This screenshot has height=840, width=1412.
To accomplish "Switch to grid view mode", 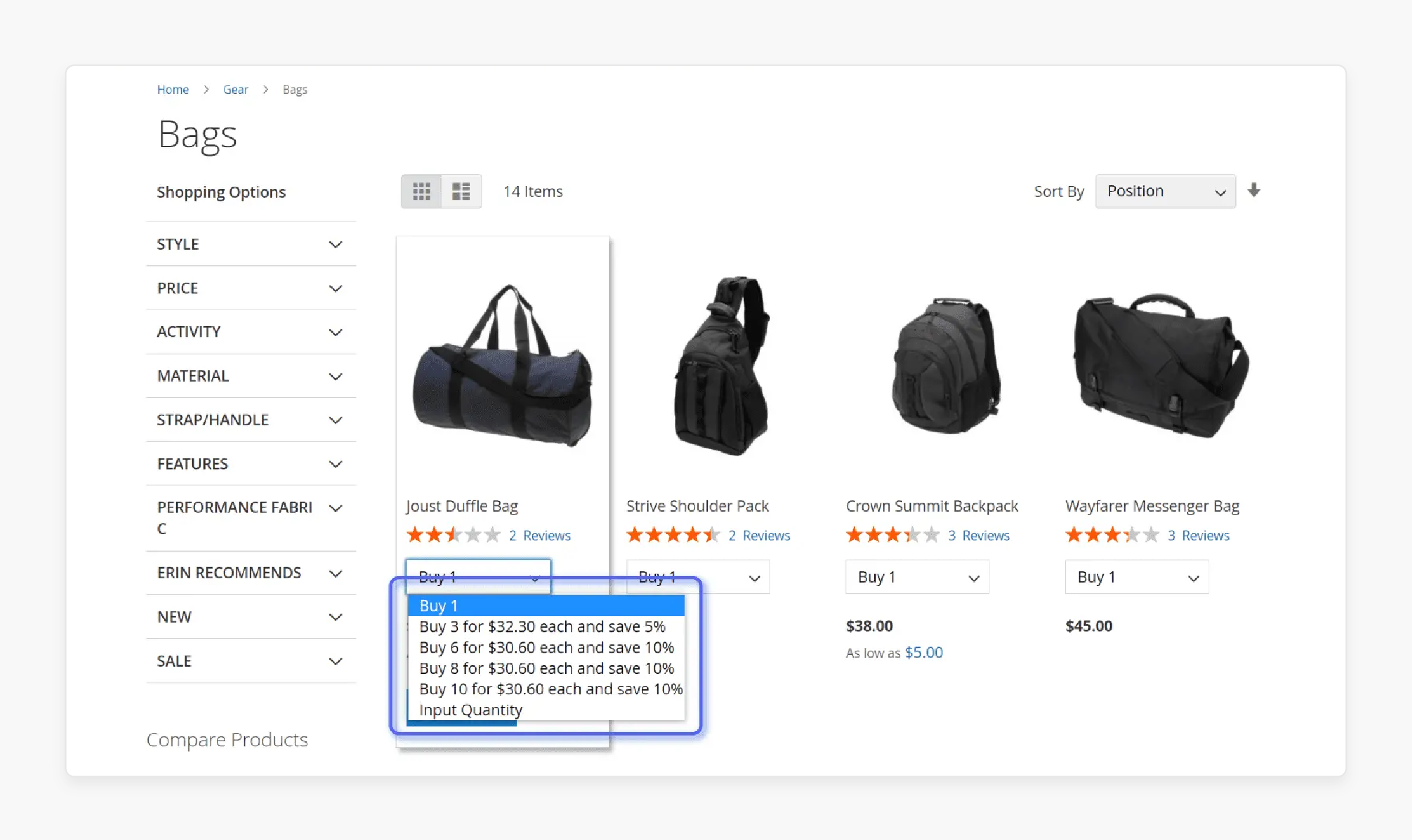I will [421, 191].
